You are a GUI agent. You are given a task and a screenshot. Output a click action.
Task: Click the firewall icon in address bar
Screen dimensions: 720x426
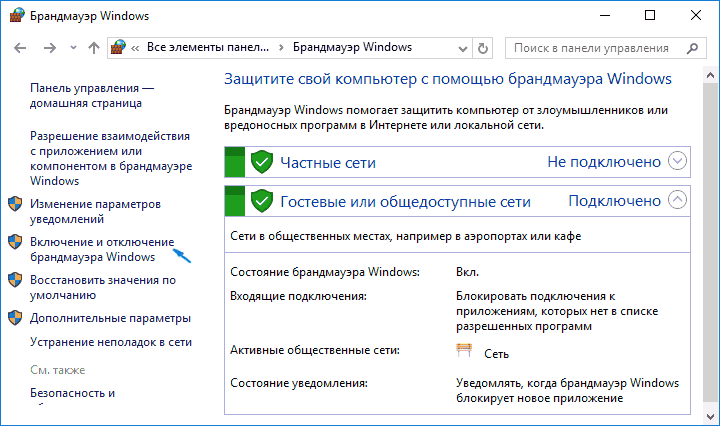click(118, 47)
